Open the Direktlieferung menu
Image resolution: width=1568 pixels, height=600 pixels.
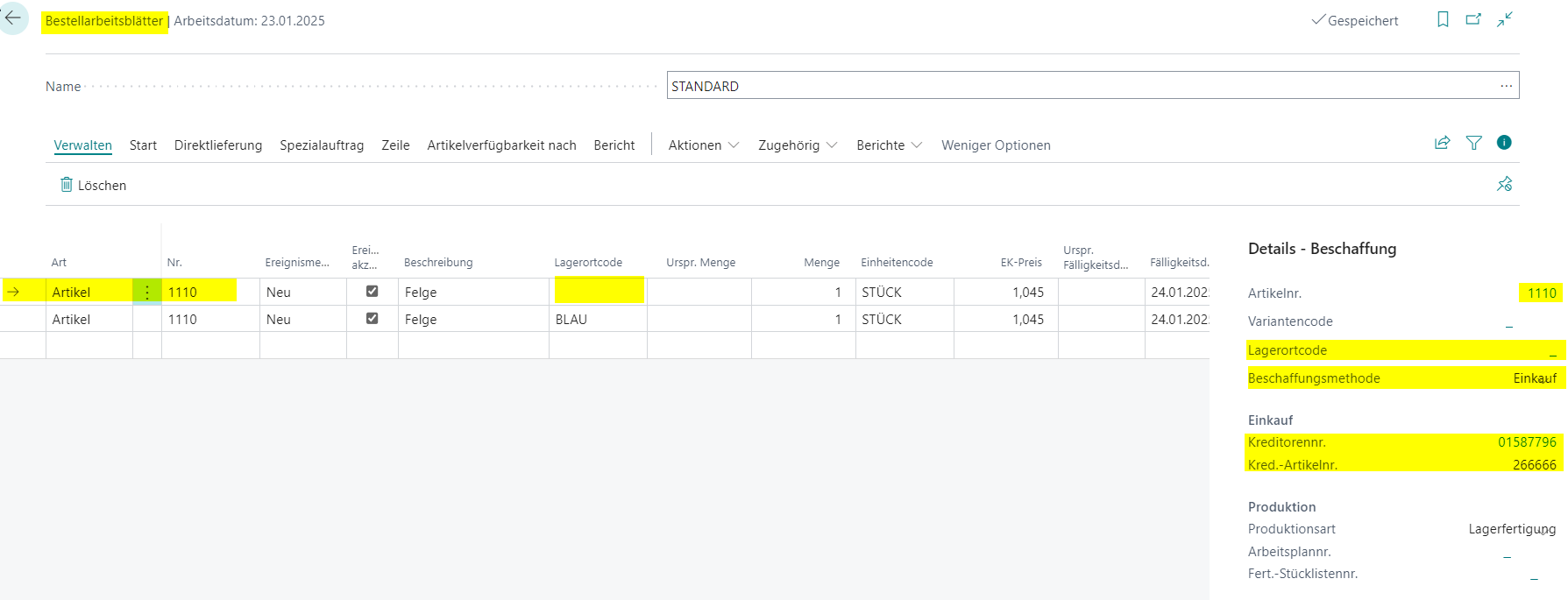click(x=218, y=145)
